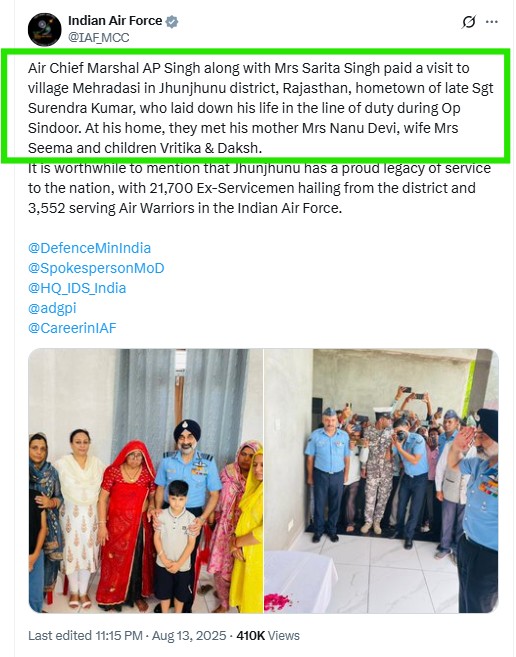Open the @DefenceMinIndia mention
Viewport: 516px width, 657px height.
[89, 248]
